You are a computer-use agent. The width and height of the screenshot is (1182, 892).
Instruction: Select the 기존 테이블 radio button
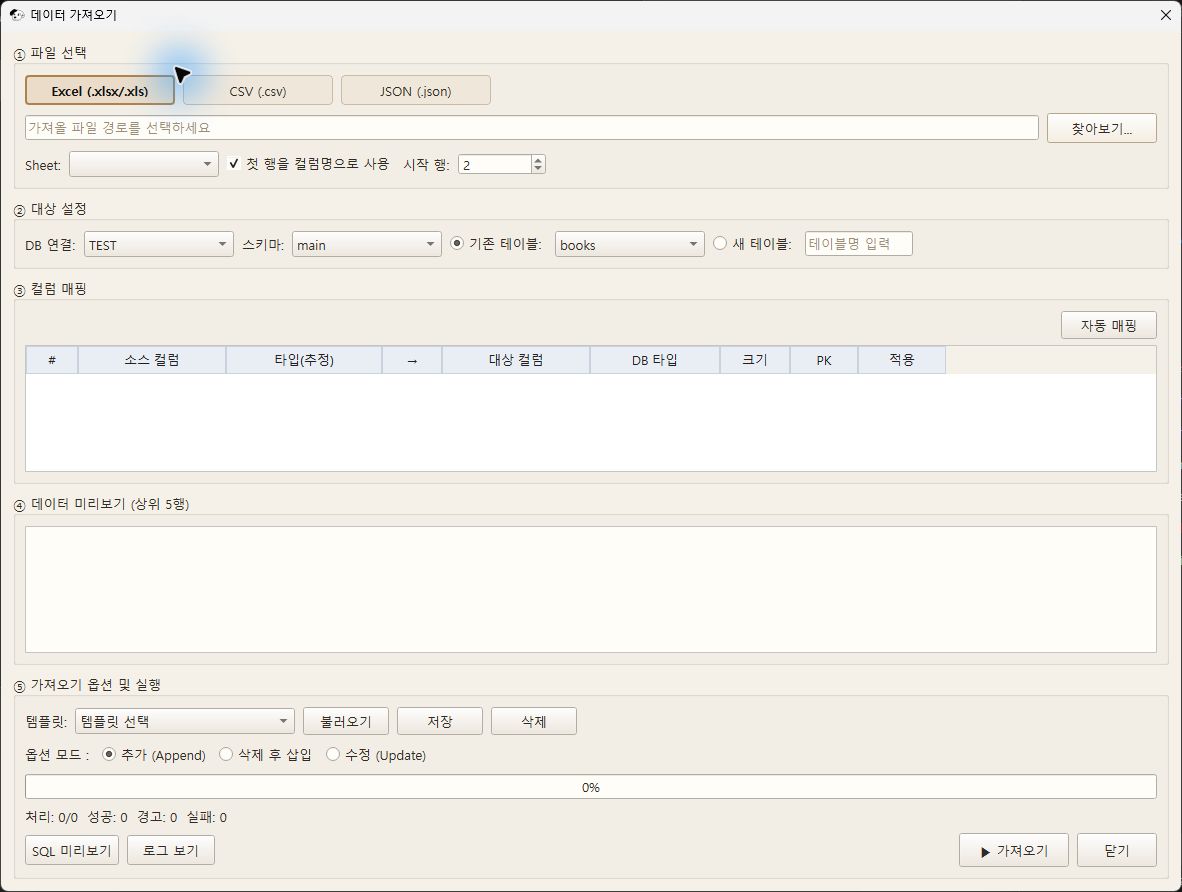(457, 243)
